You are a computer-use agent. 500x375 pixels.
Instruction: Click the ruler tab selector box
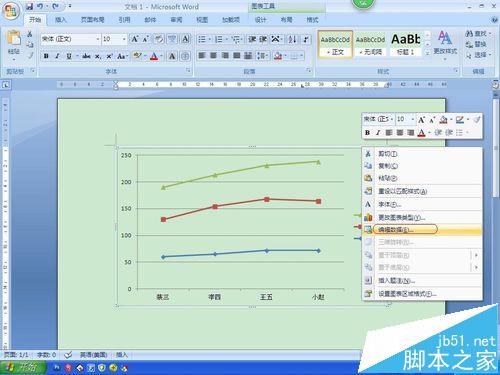click(x=5, y=85)
